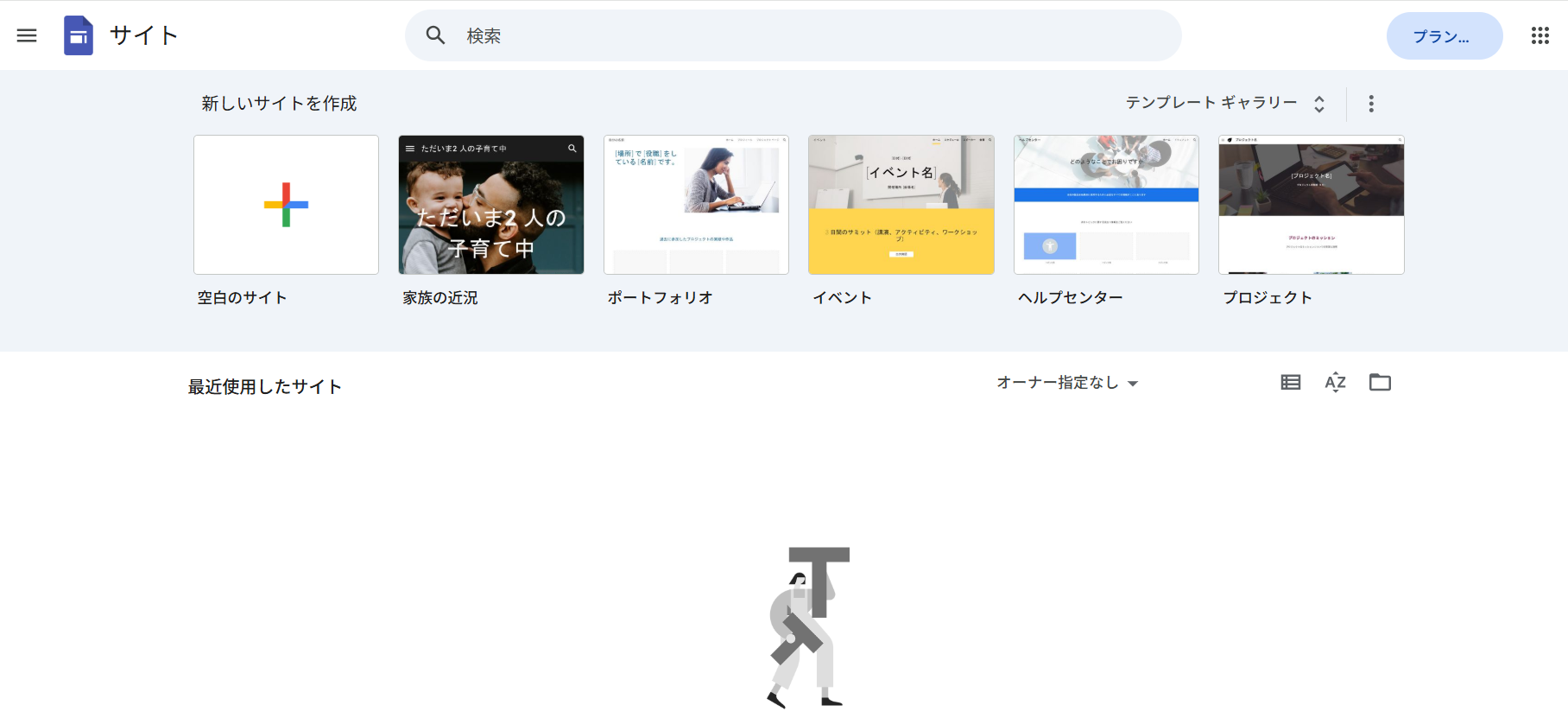The image size is (1568, 718).
Task: Select the ポートフォリオ template thumbnail
Action: coord(696,205)
